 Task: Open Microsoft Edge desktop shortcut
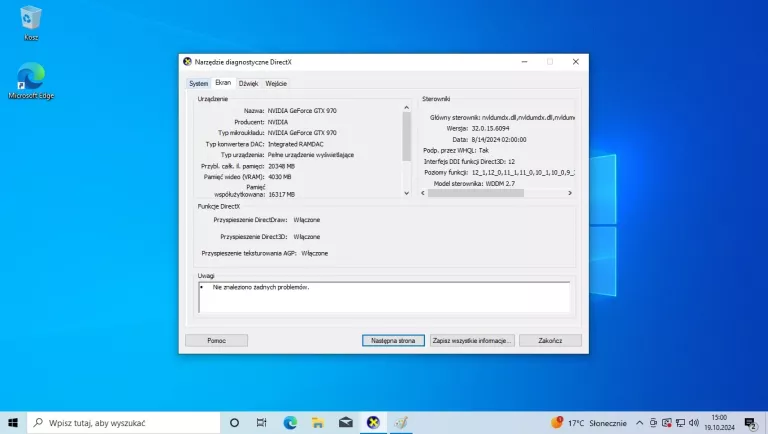coord(31,81)
